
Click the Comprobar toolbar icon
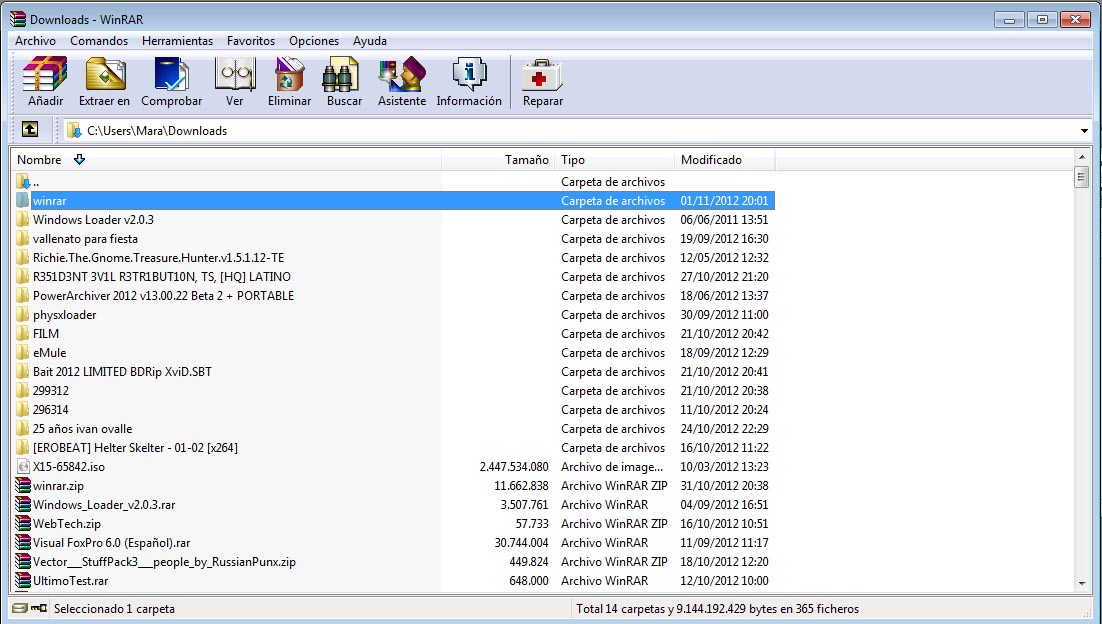[171, 74]
